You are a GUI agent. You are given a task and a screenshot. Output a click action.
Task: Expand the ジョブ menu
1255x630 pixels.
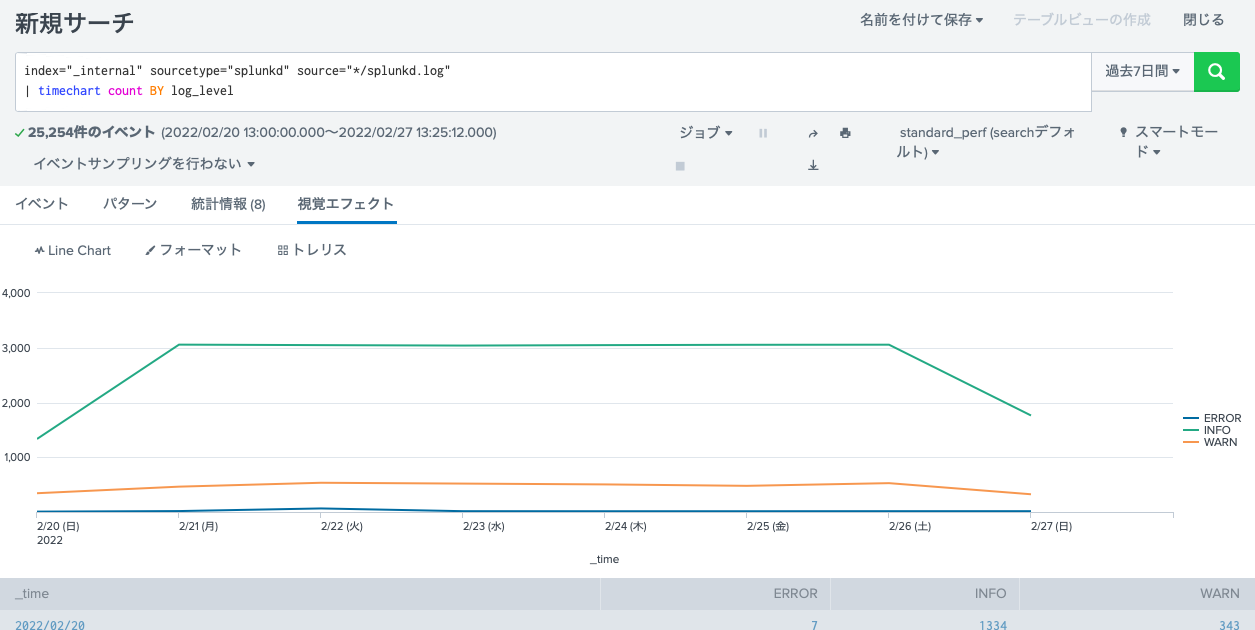click(x=704, y=133)
